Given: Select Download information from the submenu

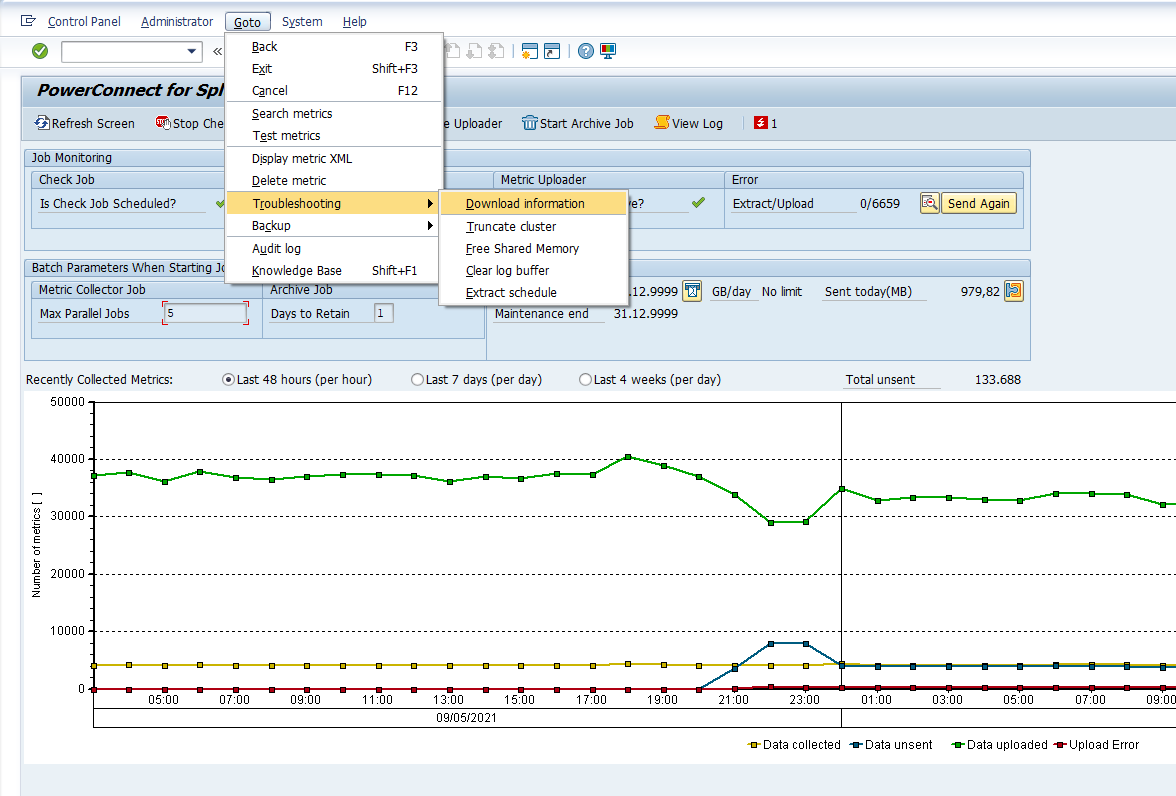Looking at the screenshot, I should point(523,203).
